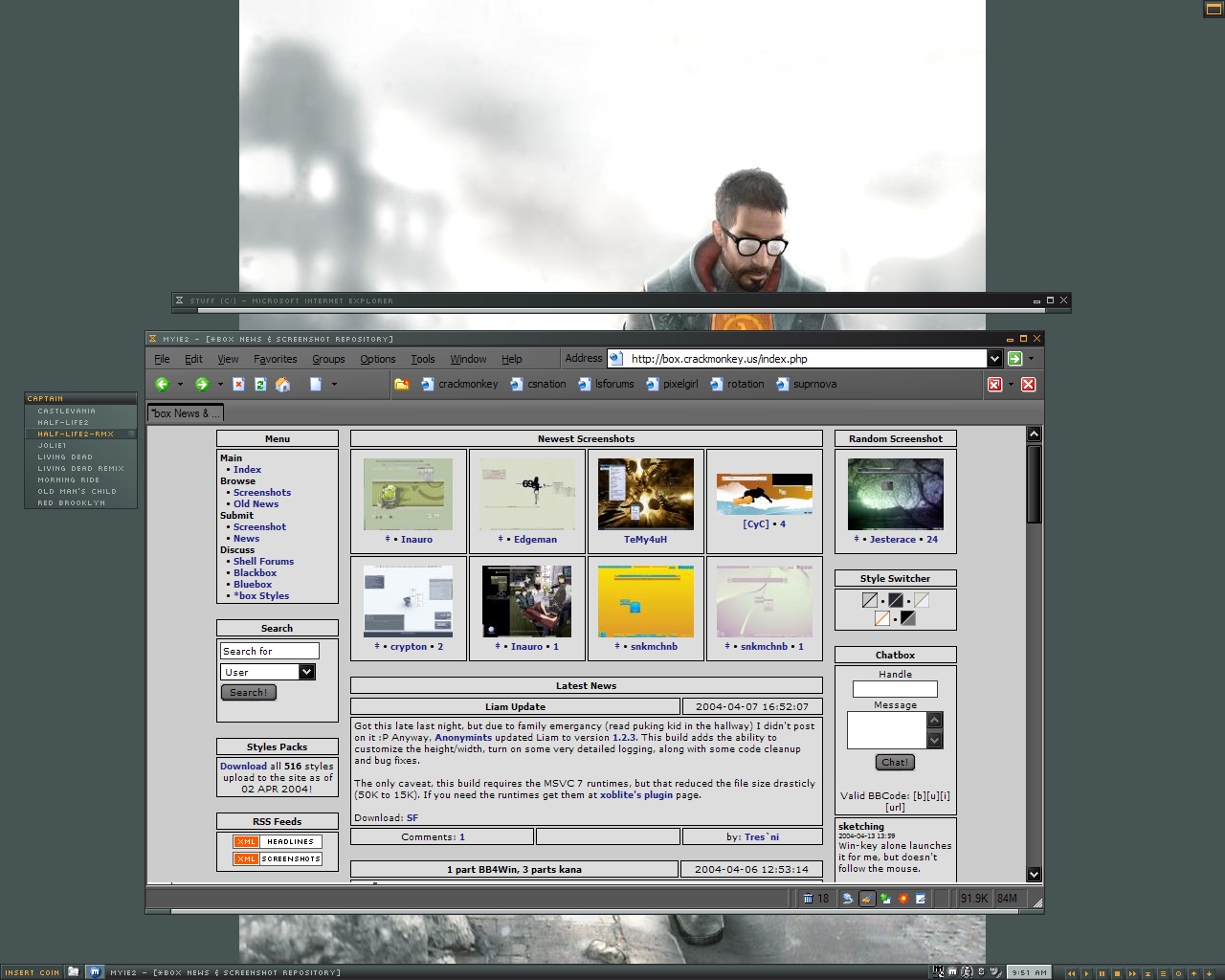Click the orange burst icon in status bar
Viewport: 1225px width, 980px height.
tap(902, 898)
